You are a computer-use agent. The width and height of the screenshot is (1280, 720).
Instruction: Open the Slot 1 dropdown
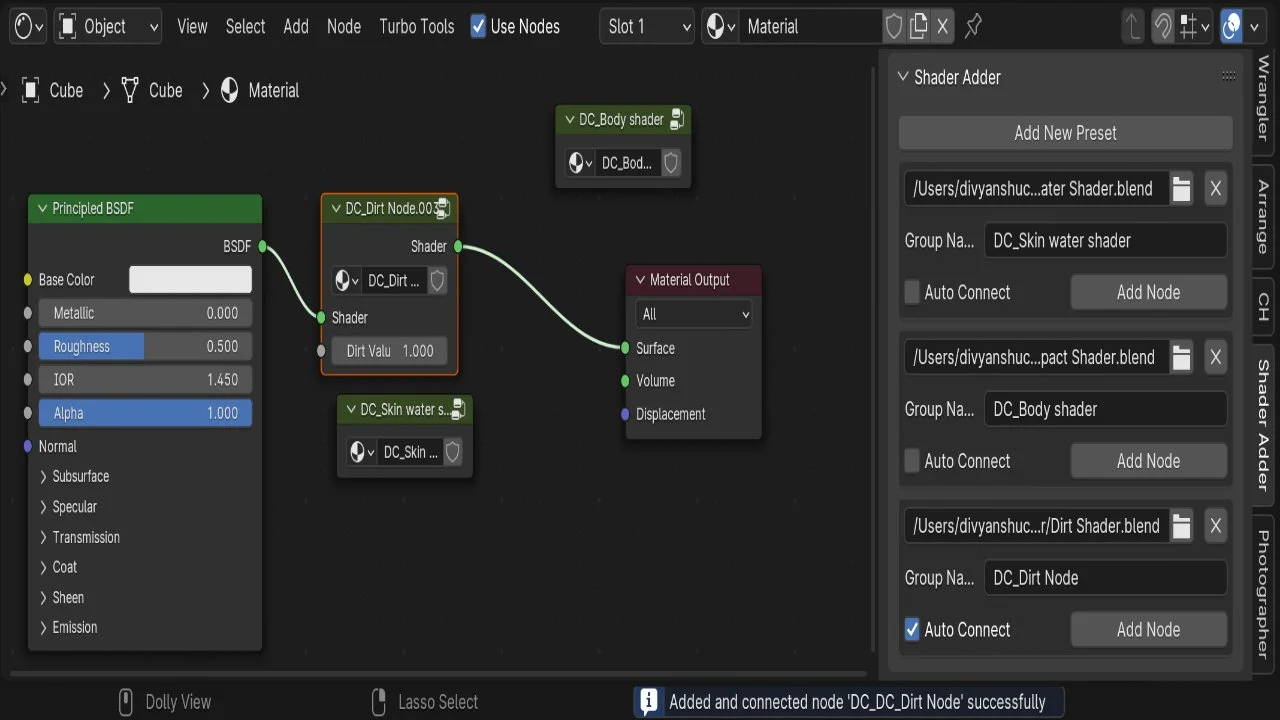[x=647, y=27]
